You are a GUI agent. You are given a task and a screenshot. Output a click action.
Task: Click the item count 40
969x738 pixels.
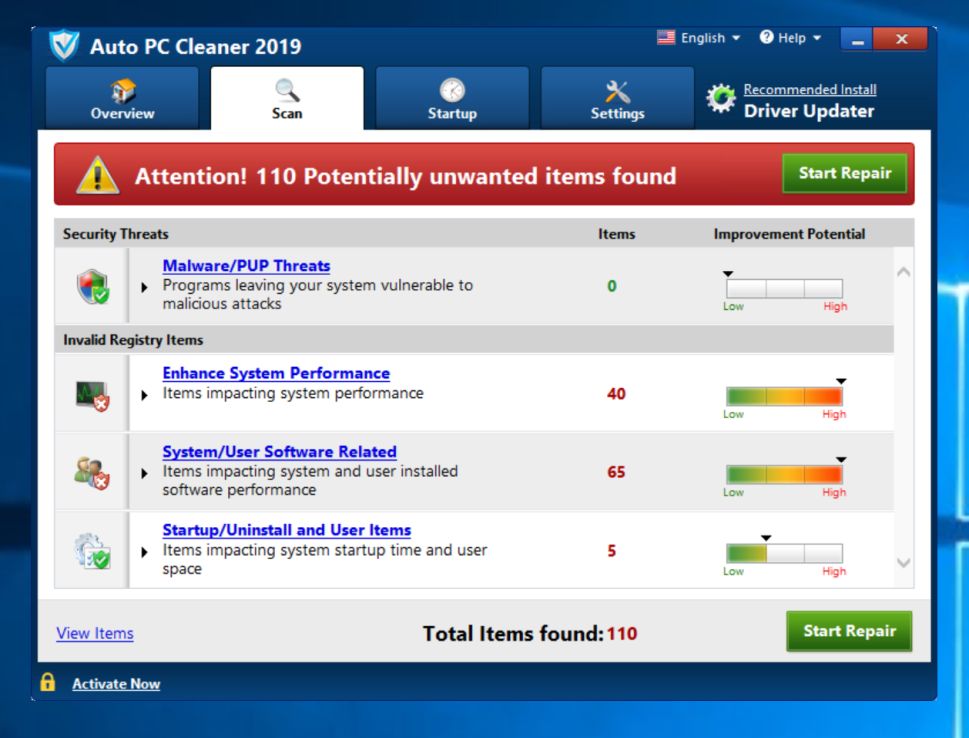[616, 394]
